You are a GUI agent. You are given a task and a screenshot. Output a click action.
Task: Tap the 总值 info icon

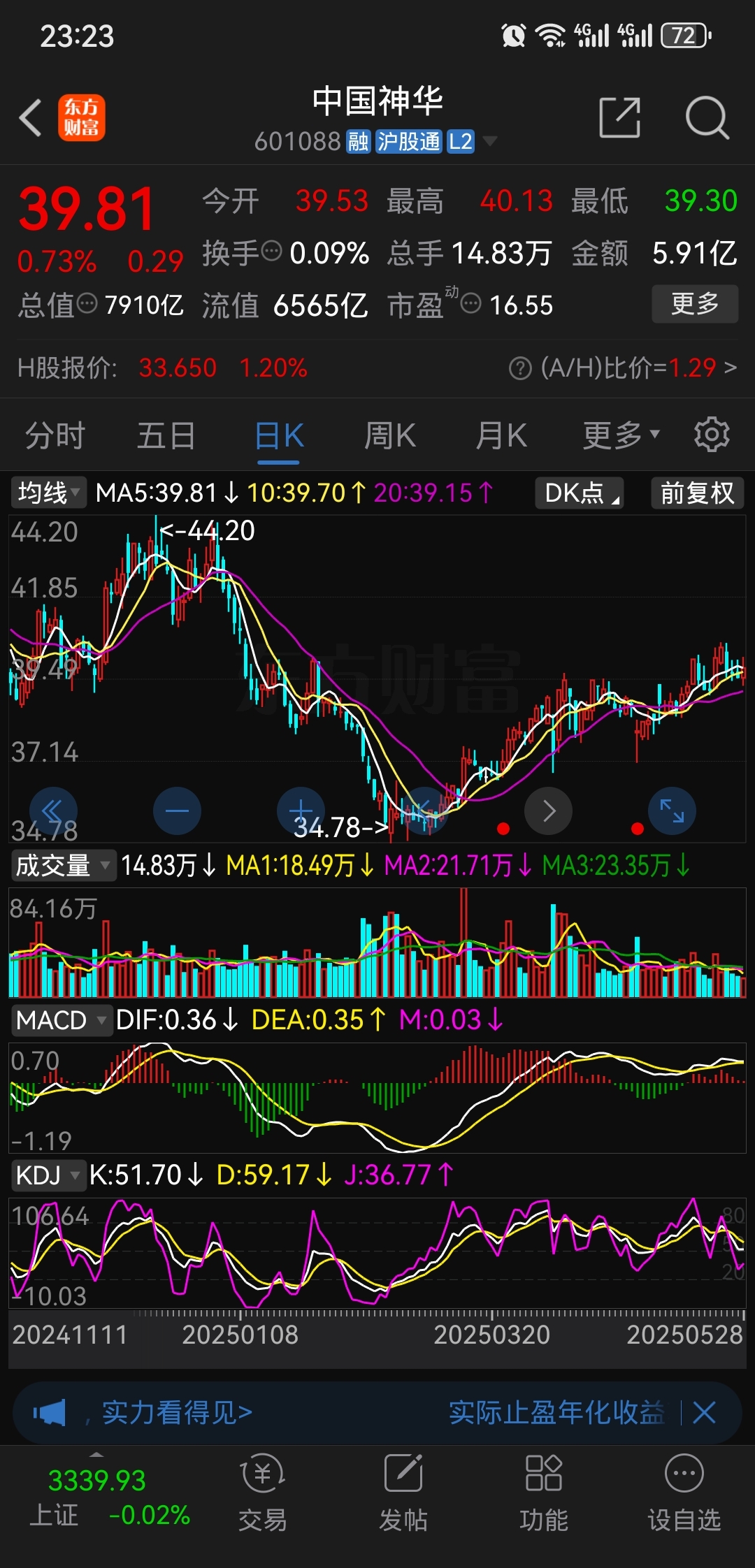click(87, 303)
